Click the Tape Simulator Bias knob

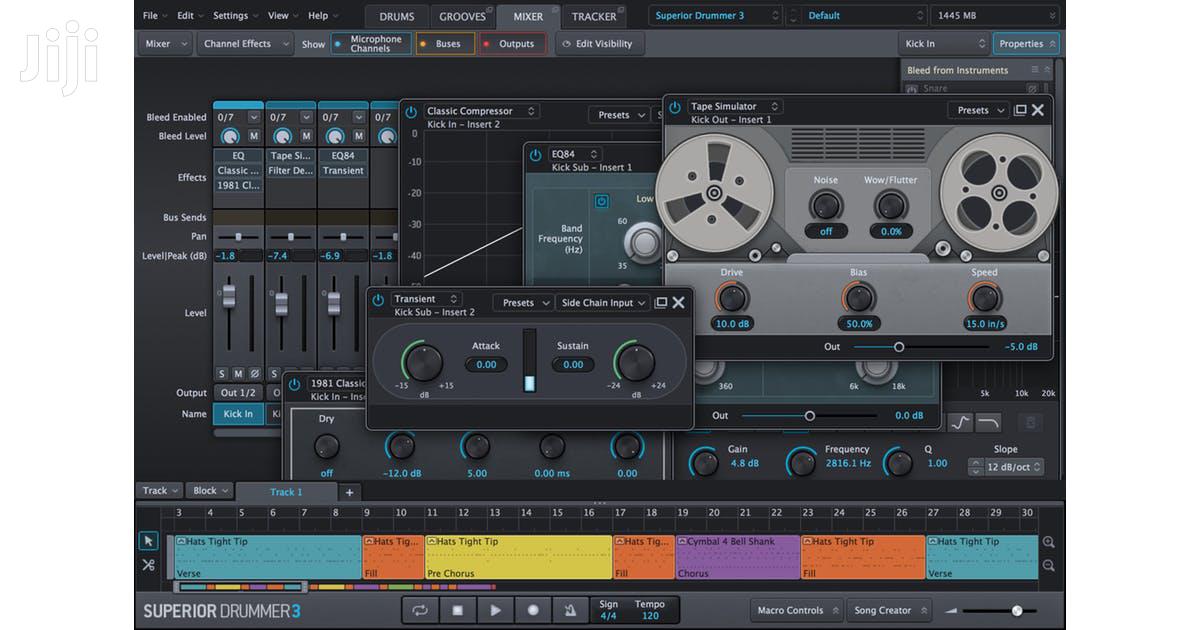pyautogui.click(x=858, y=298)
